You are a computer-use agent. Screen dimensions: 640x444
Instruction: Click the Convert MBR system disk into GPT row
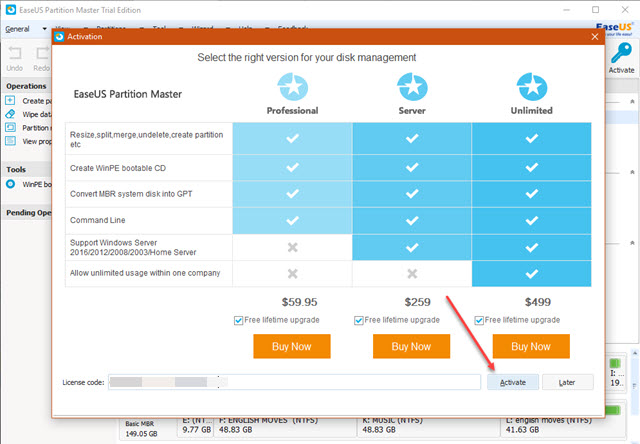328,194
